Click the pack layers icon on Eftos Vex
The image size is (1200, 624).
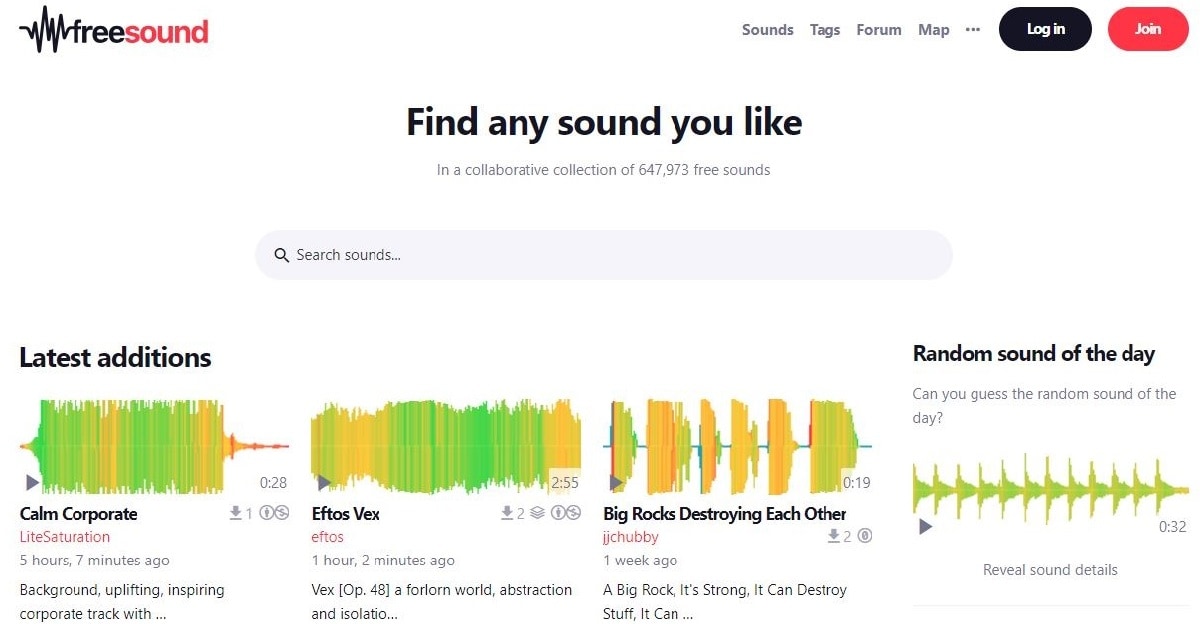[x=538, y=513]
